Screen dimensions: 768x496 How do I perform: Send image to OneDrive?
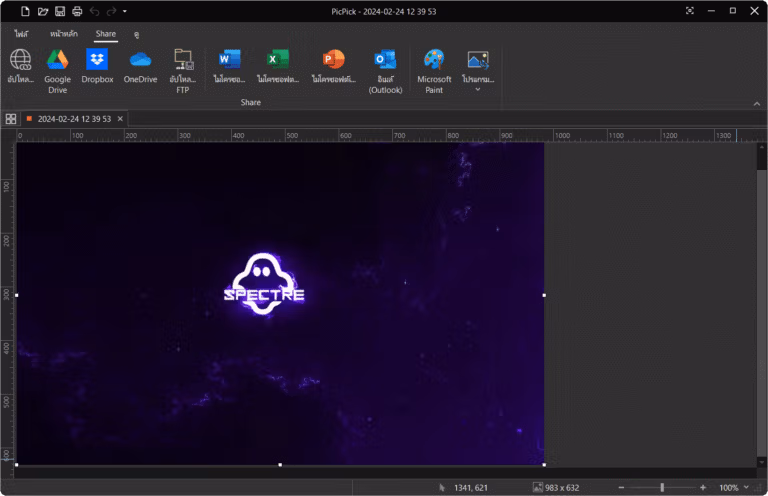(x=140, y=66)
